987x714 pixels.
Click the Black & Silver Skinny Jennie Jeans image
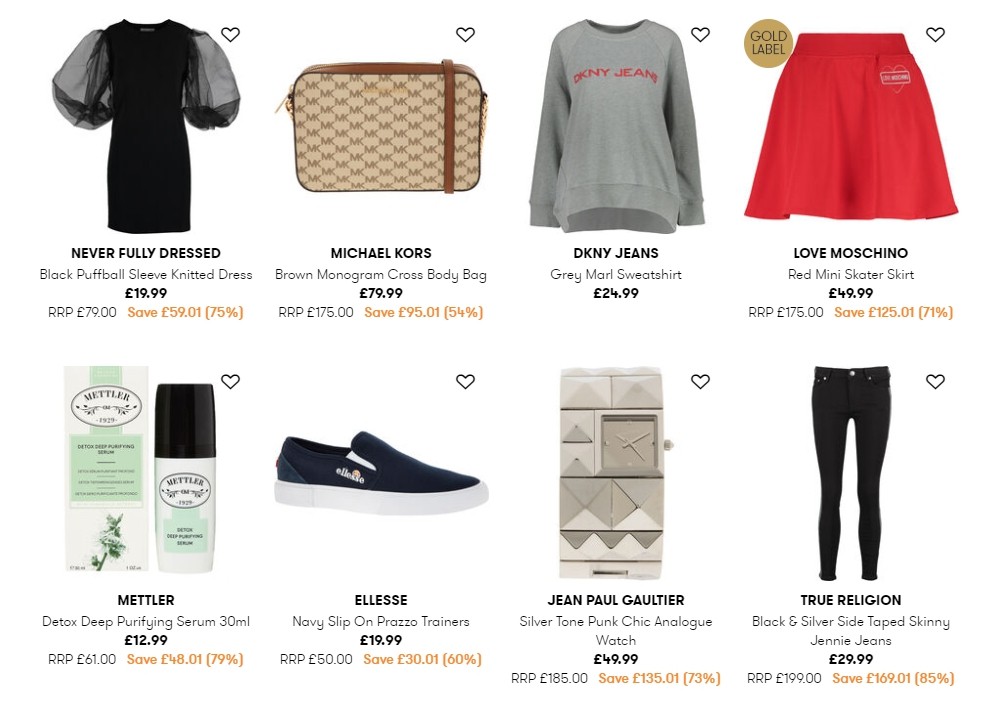click(851, 480)
